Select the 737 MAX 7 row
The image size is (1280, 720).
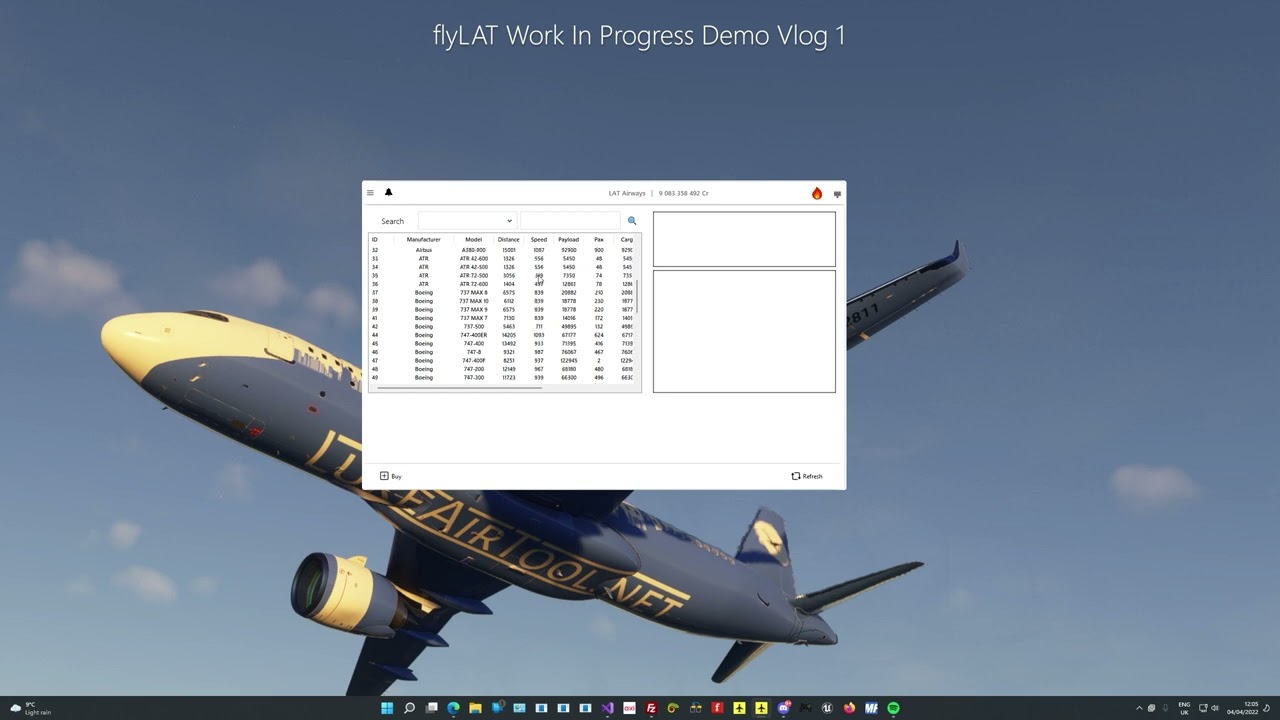coord(503,318)
